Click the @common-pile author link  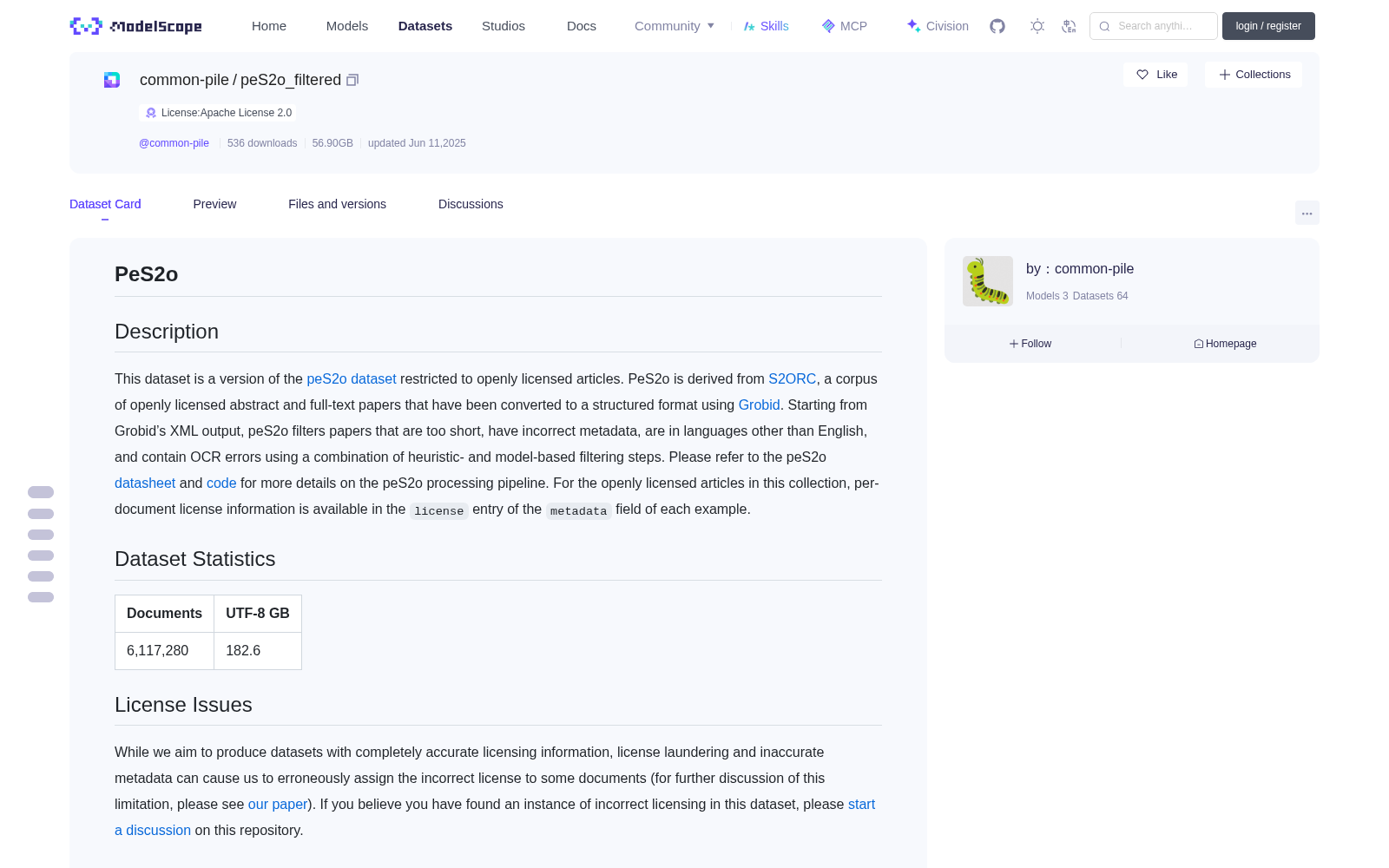coord(174,143)
